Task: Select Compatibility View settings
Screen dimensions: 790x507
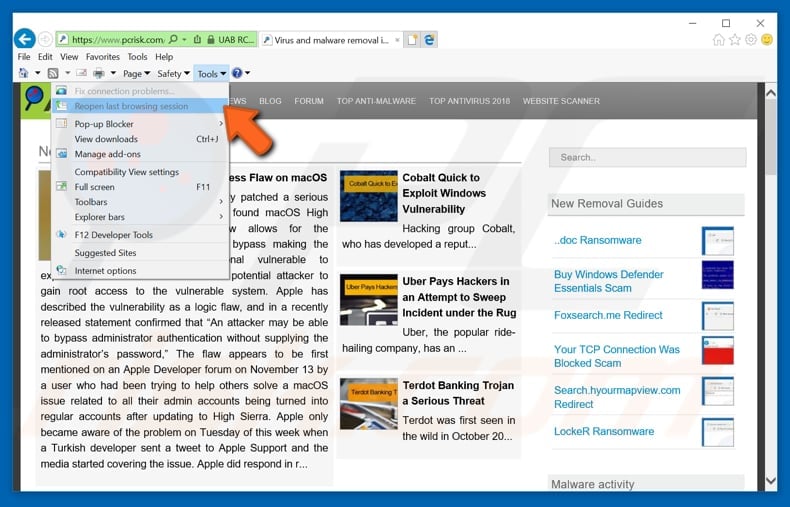Action: pos(140,172)
